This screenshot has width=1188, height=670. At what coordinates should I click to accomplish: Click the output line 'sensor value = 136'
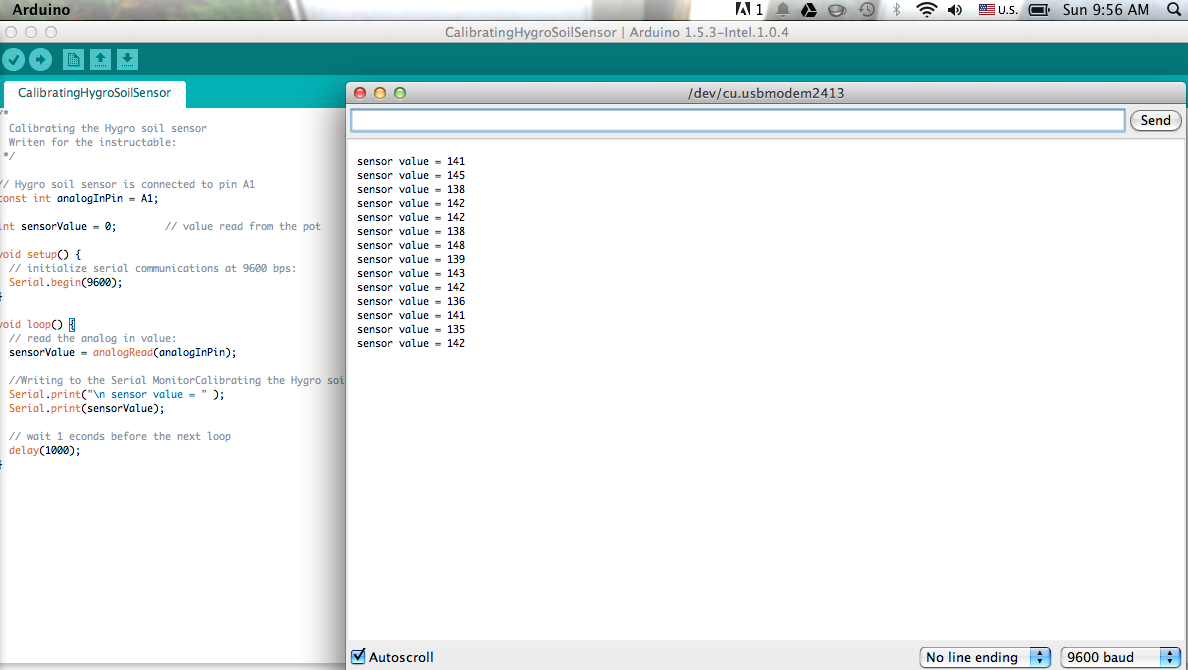tap(411, 302)
